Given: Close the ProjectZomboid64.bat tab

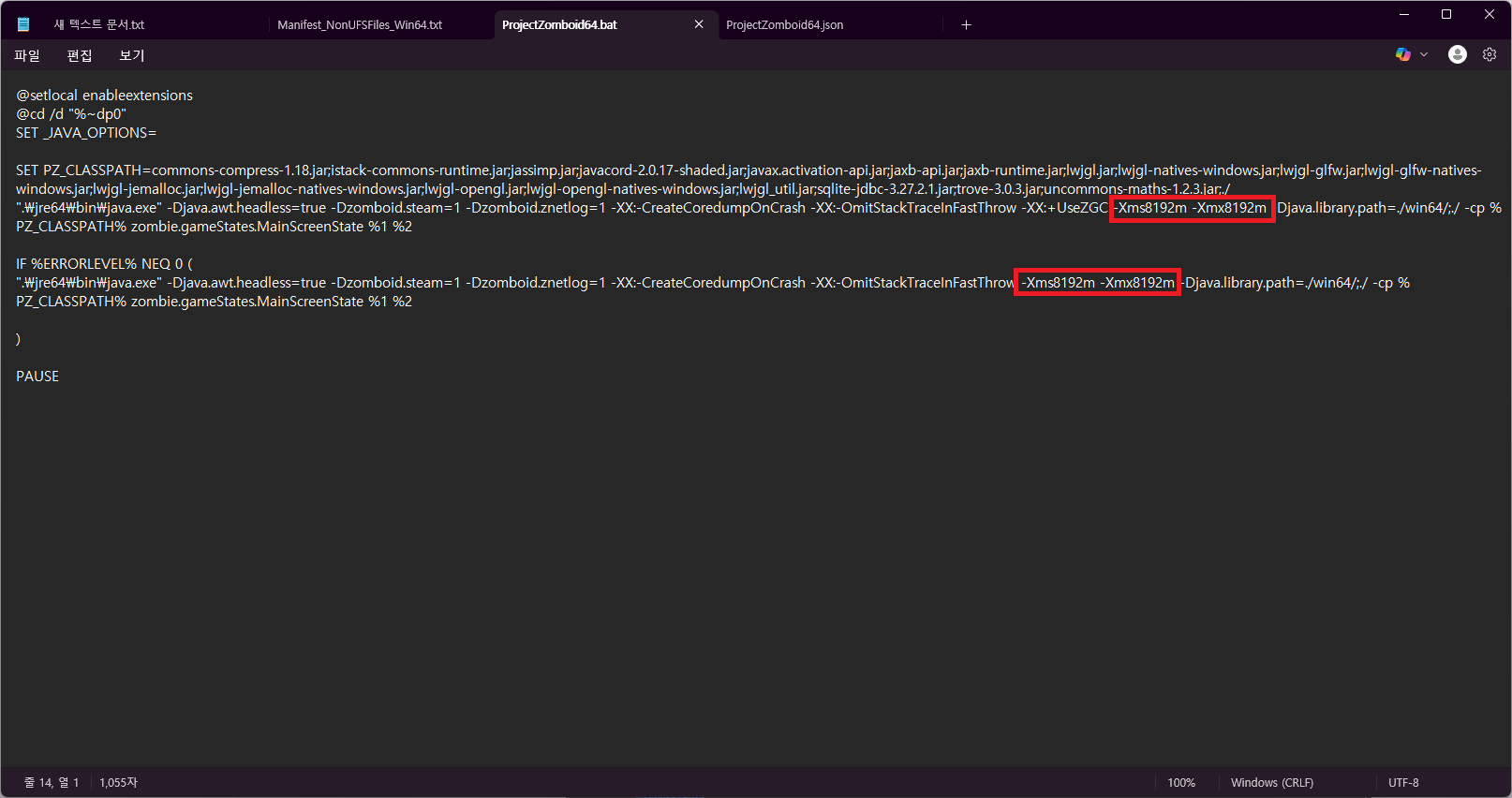Looking at the screenshot, I should pyautogui.click(x=699, y=24).
